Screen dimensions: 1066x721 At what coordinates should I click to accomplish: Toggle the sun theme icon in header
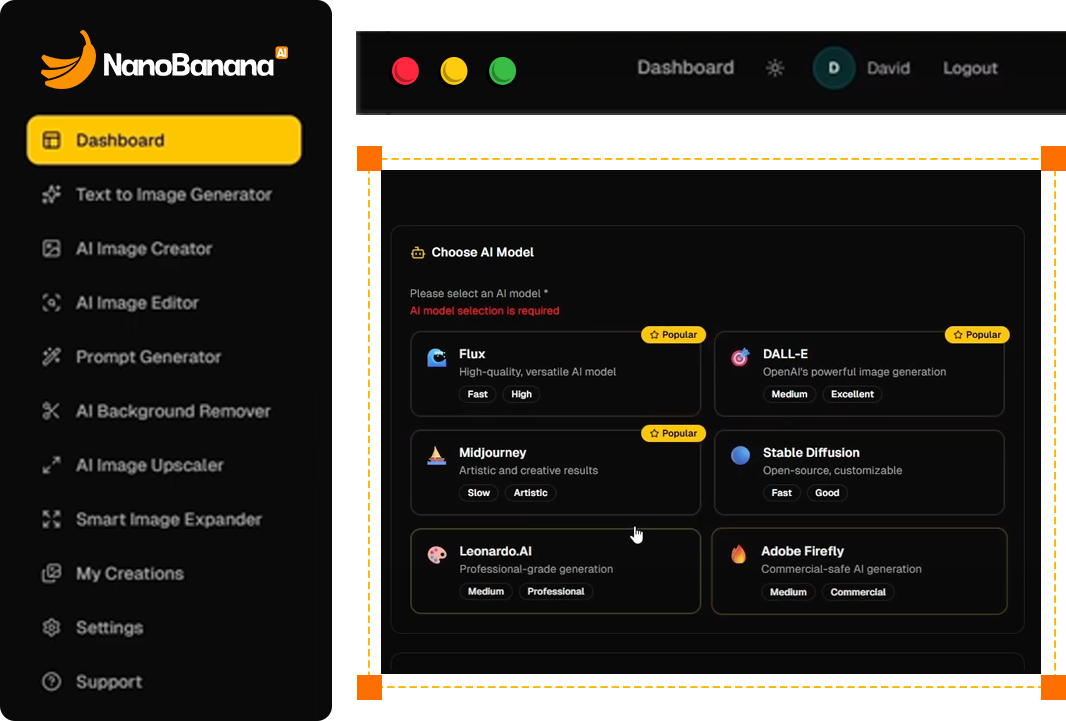point(775,68)
